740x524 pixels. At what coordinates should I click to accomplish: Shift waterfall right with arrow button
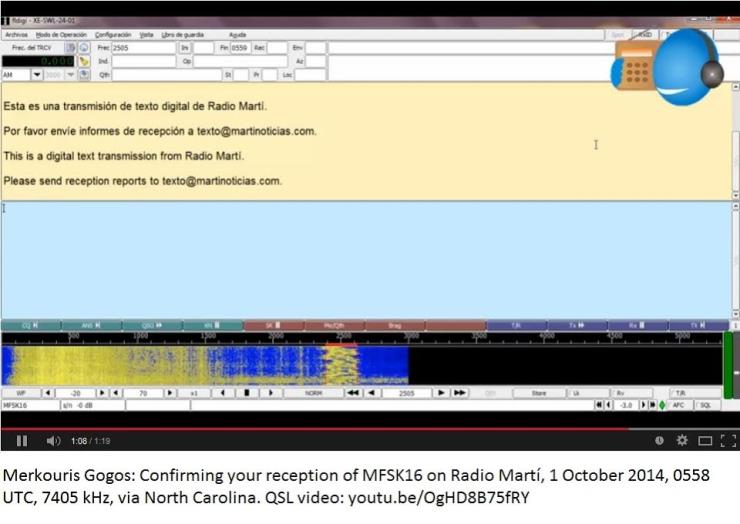[x=271, y=393]
